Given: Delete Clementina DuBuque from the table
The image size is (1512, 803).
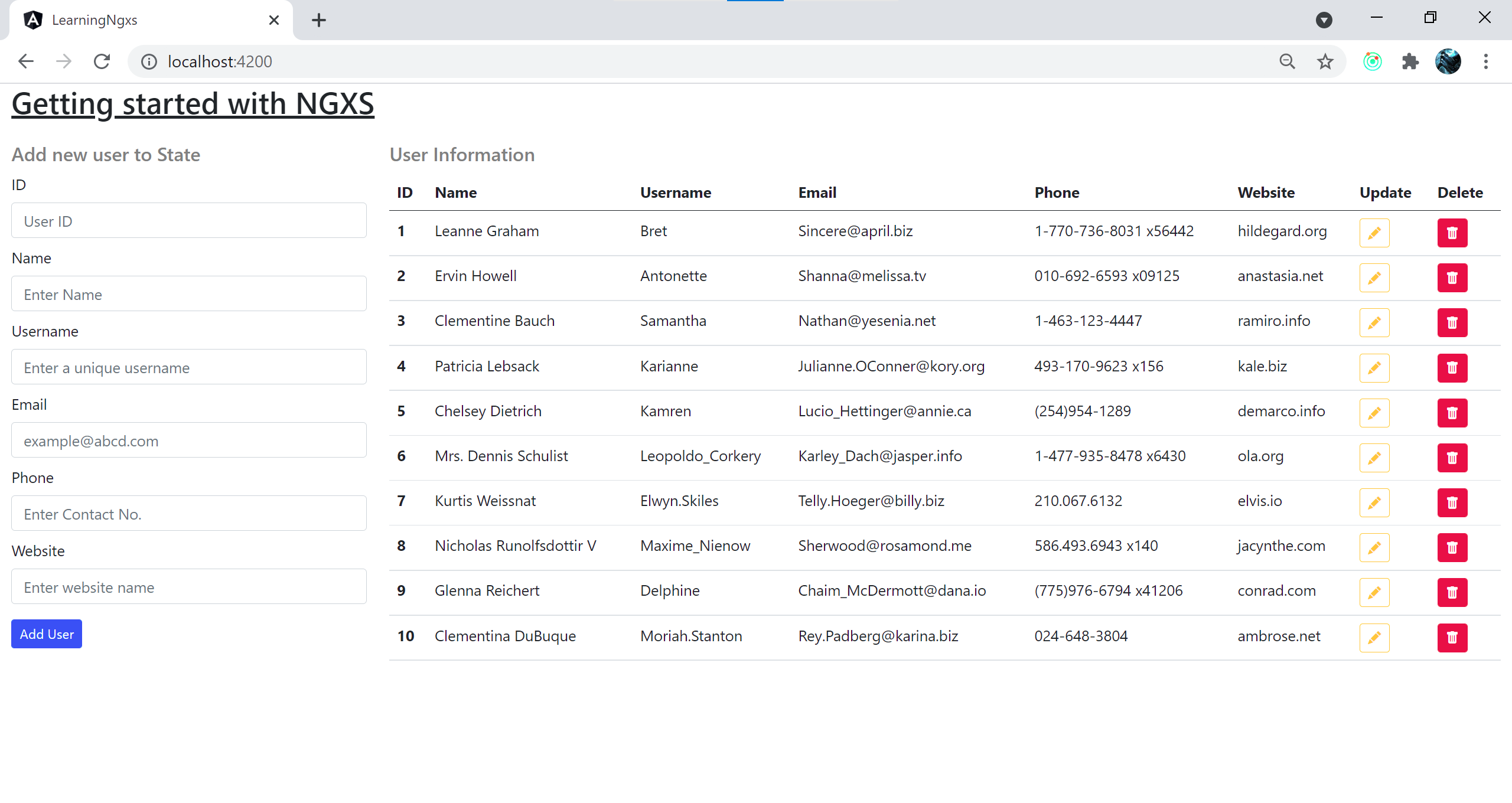Looking at the screenshot, I should (1452, 638).
